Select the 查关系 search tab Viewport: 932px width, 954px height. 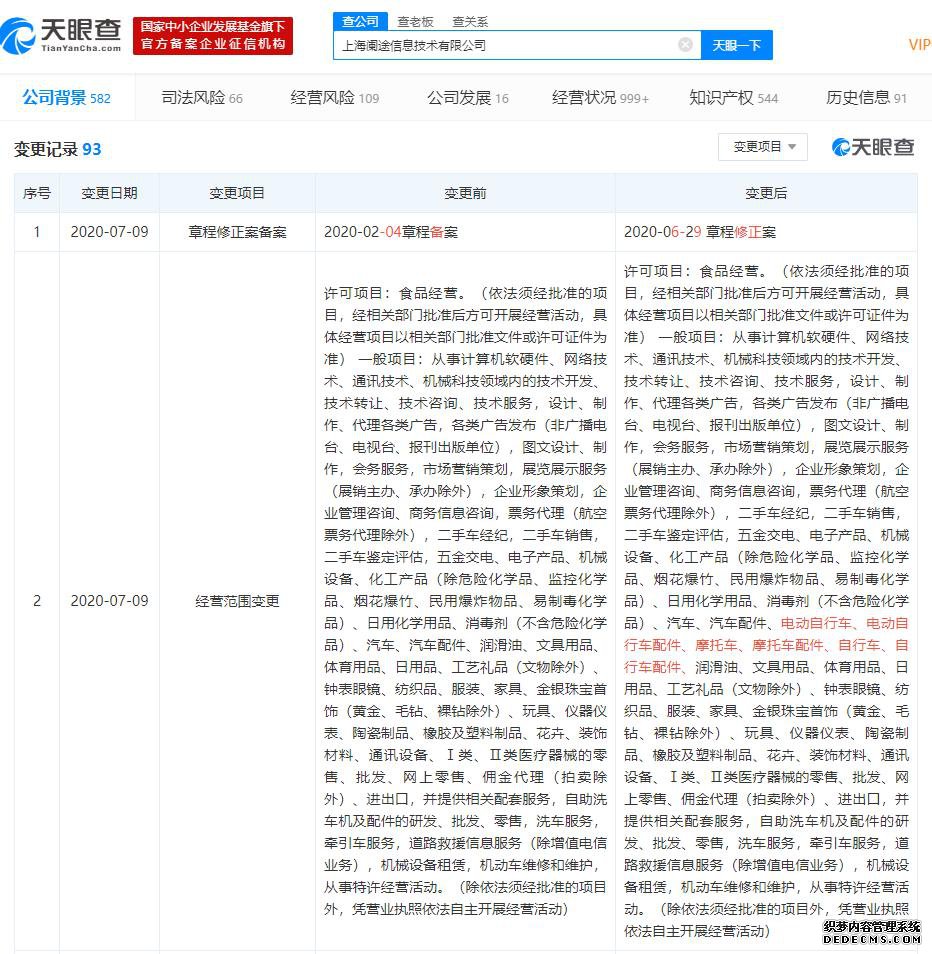point(470,22)
